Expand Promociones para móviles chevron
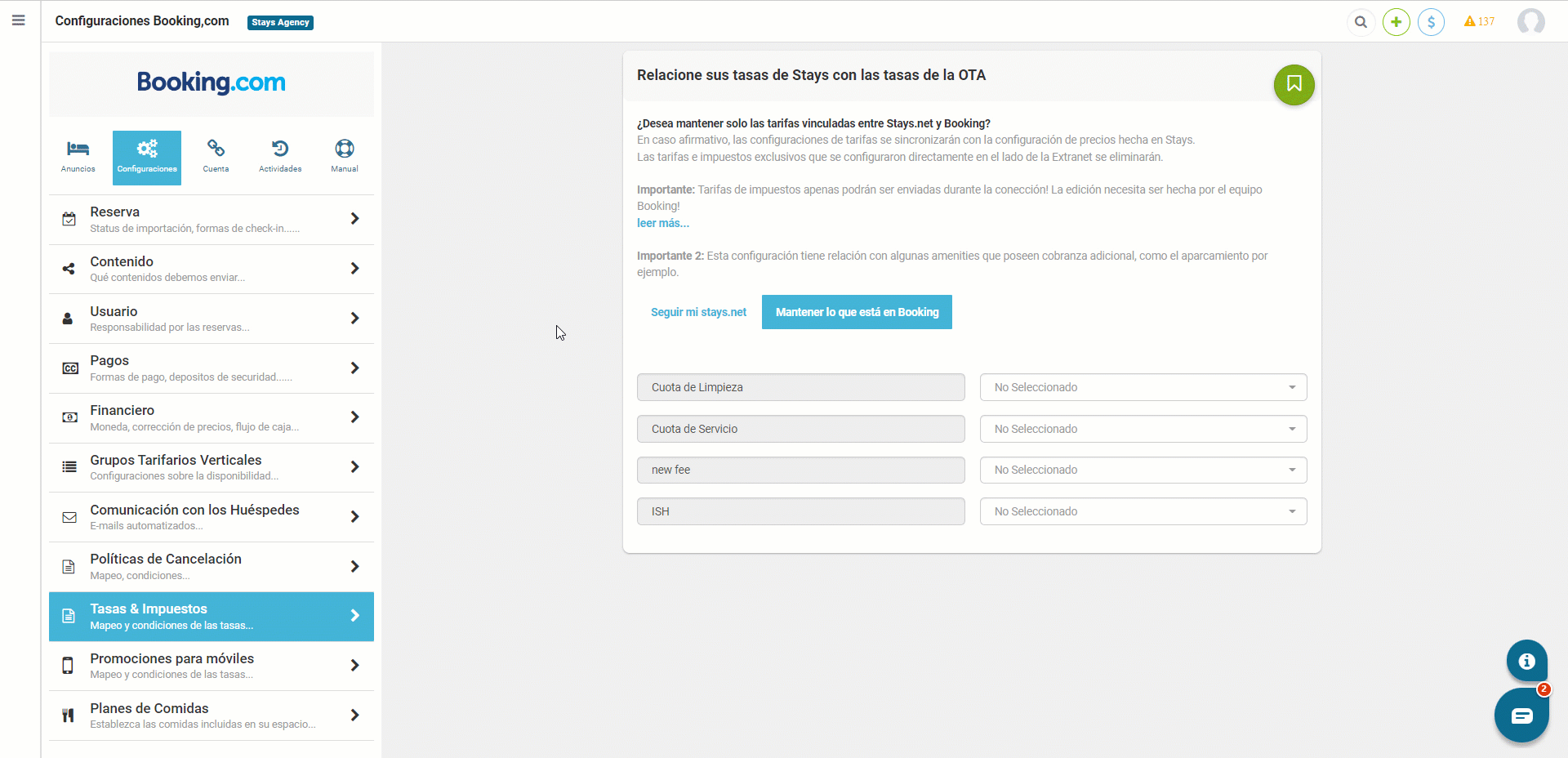1568x758 pixels. point(354,666)
